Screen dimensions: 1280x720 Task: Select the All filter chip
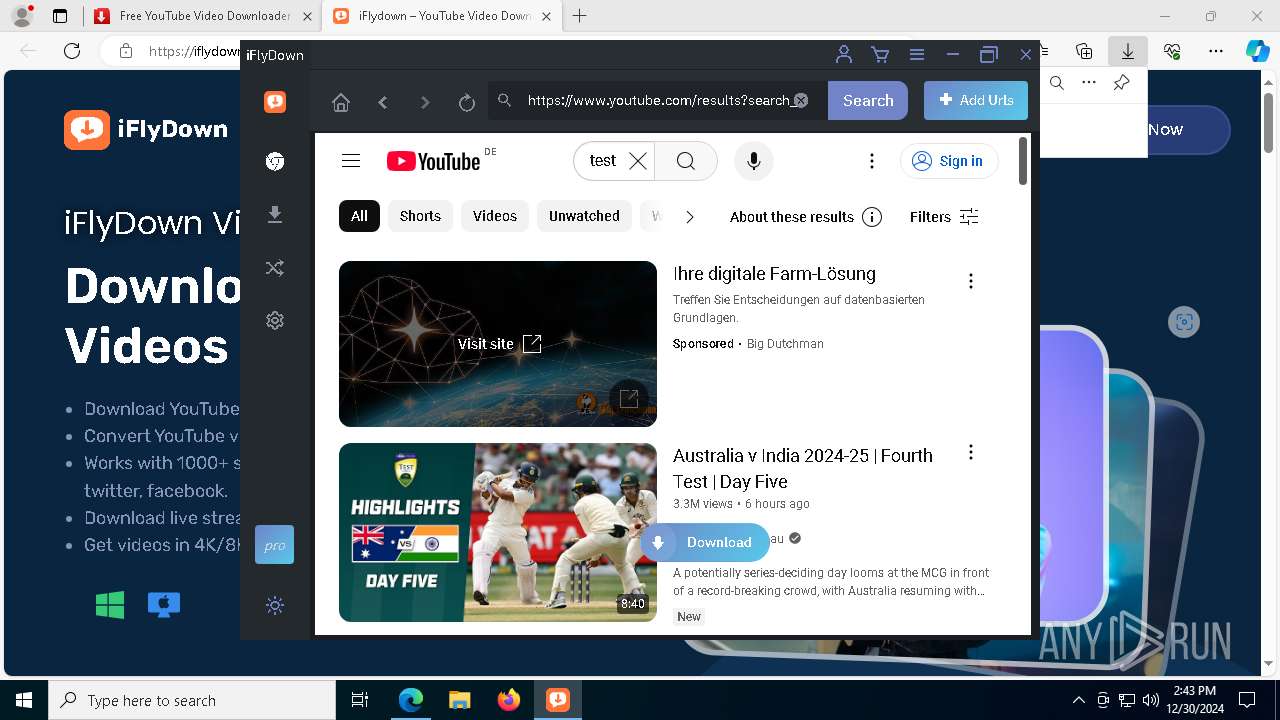[359, 216]
